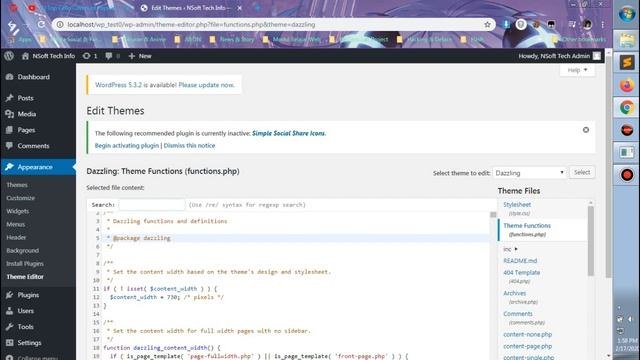This screenshot has width=640, height=360.
Task: Open Theme Editor submenu item
Action: pyautogui.click(x=24, y=277)
